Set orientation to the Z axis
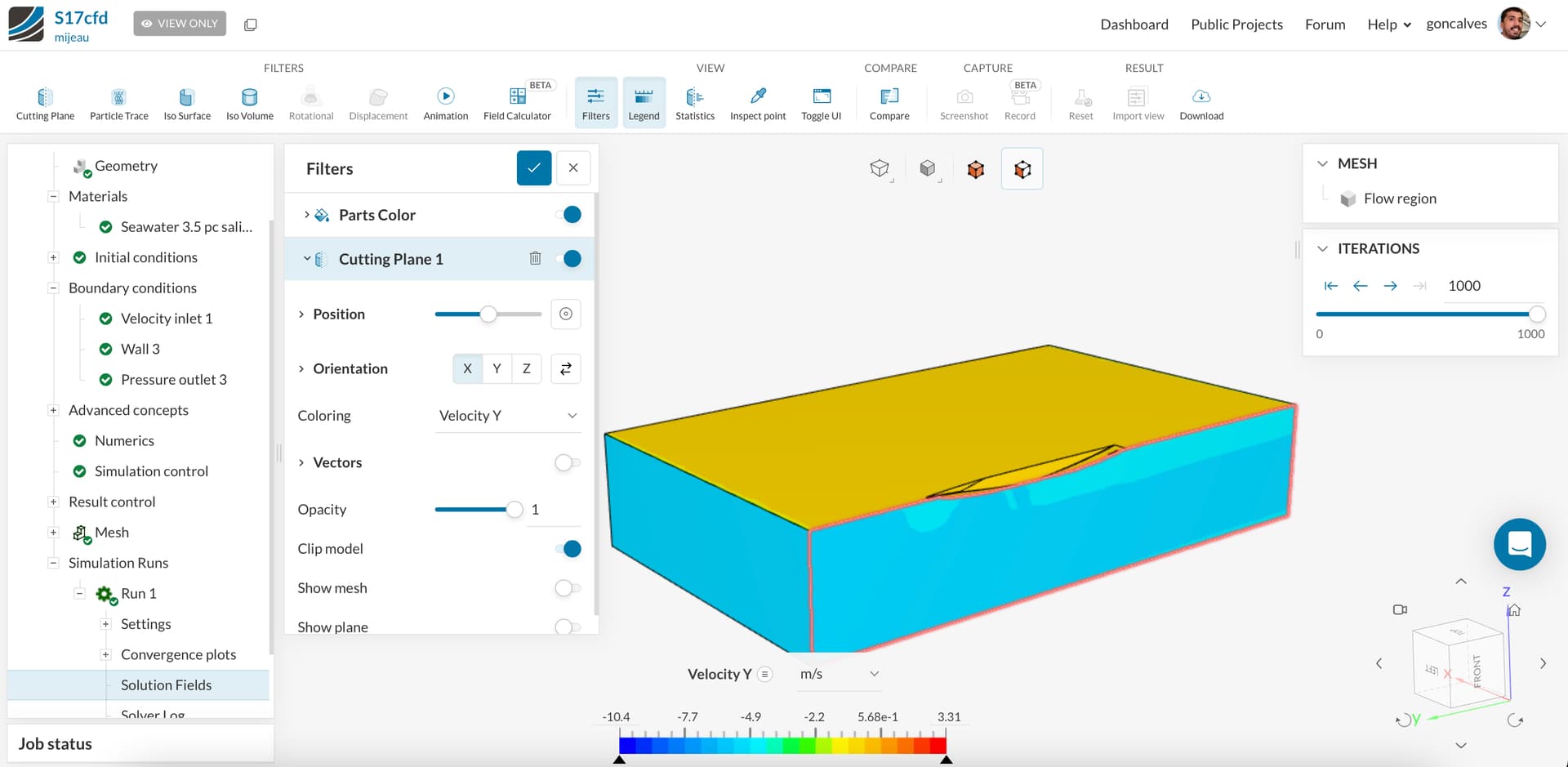Viewport: 1568px width, 767px height. click(x=527, y=368)
